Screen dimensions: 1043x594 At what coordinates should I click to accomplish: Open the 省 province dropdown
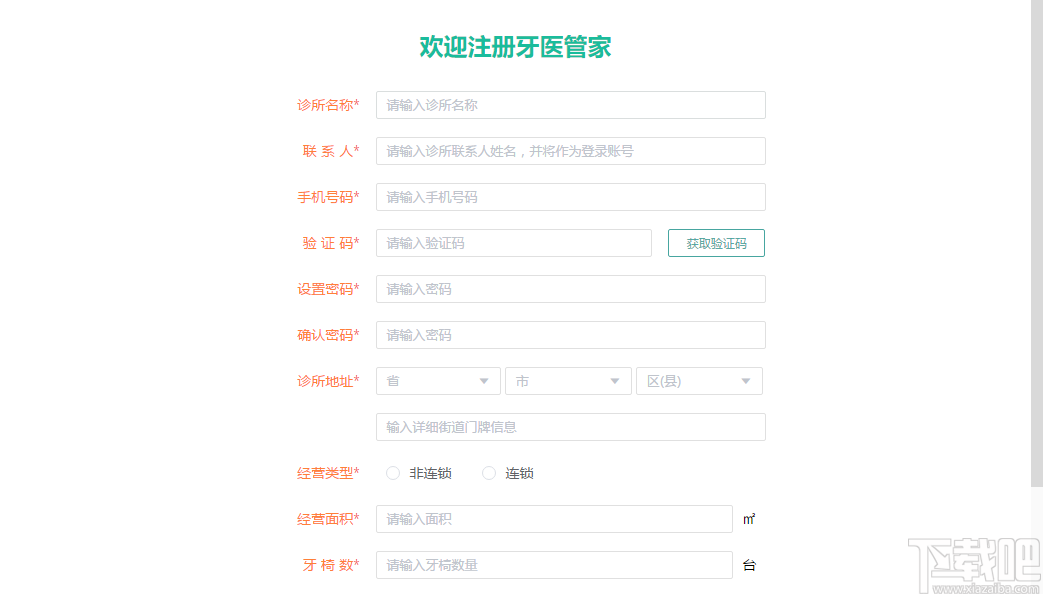(x=437, y=380)
